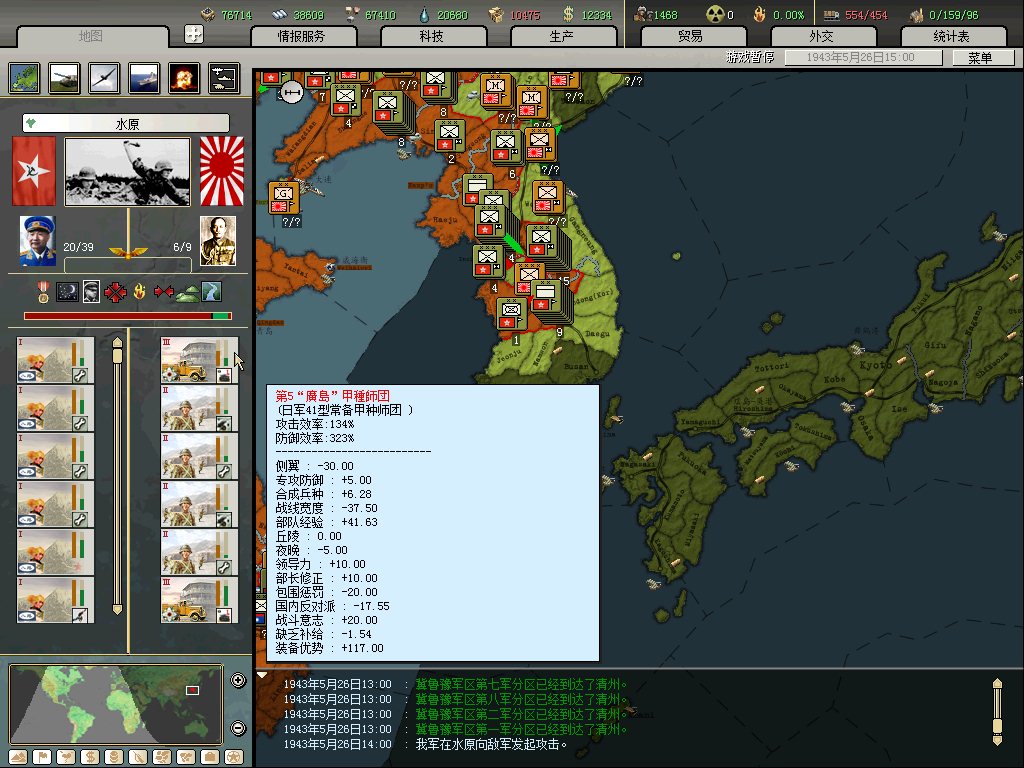The width and height of the screenshot is (1024, 768).
Task: Click the 菜单 (Menu) button
Action: click(x=970, y=58)
